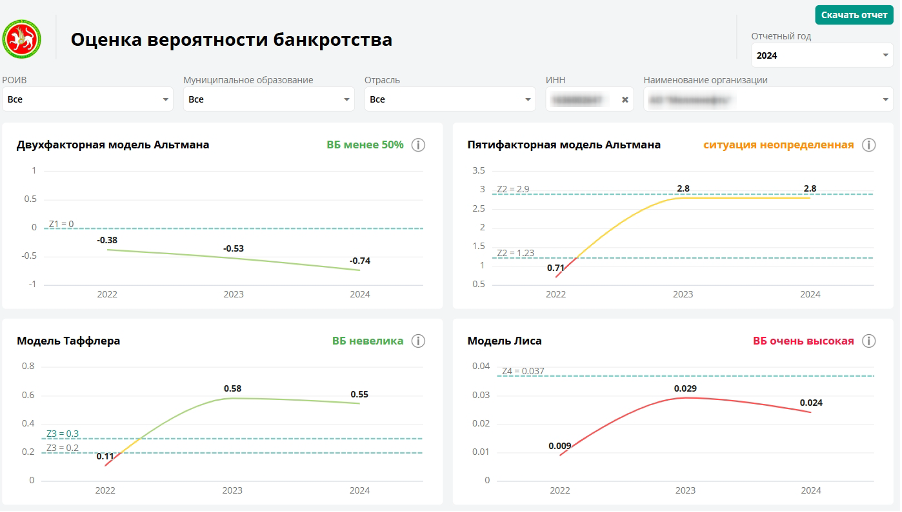The height and width of the screenshot is (512, 902).
Task: Click status label ВБ менее 50%
Action: click(x=366, y=145)
